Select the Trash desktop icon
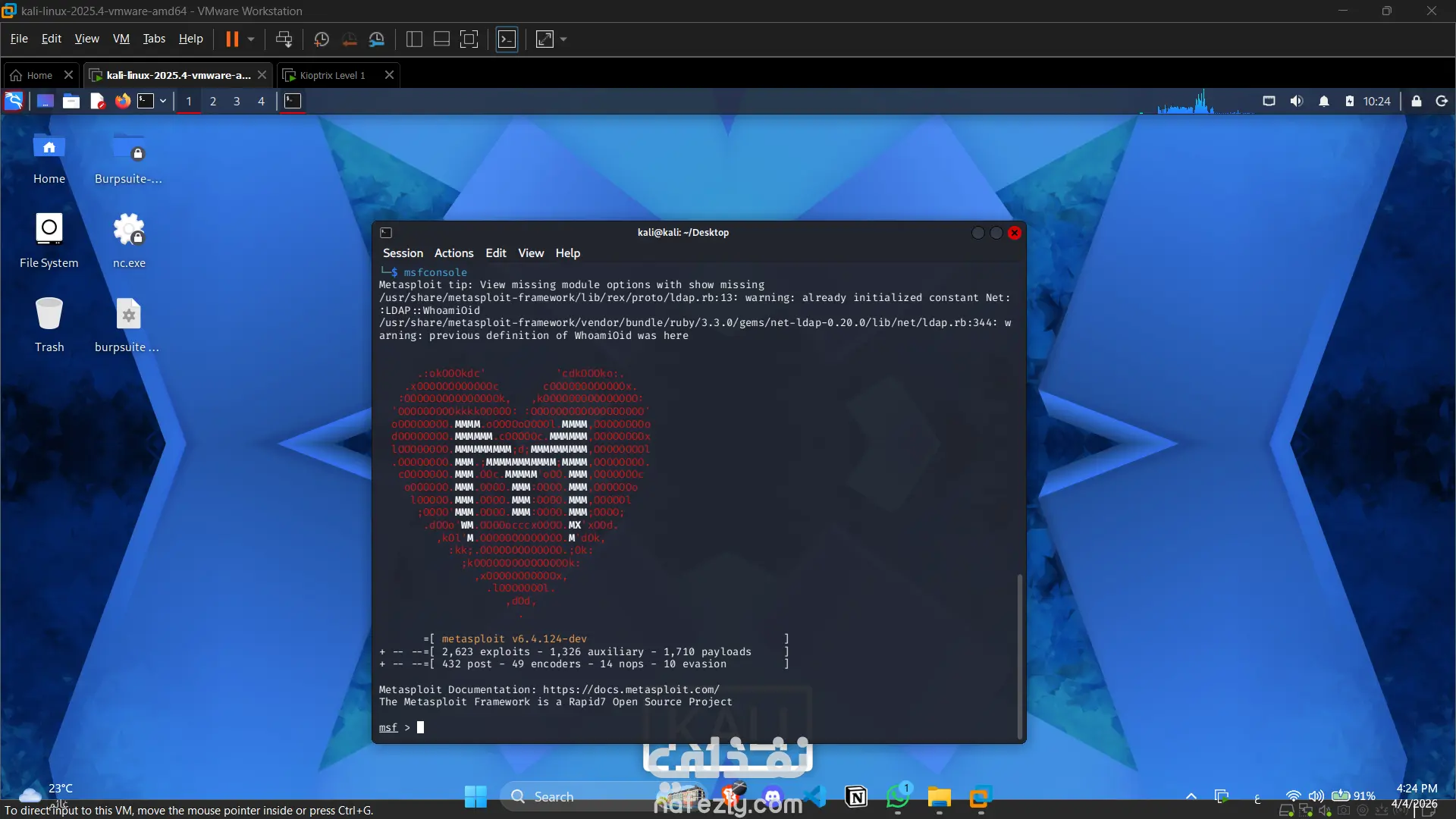This screenshot has height=819, width=1456. (49, 325)
